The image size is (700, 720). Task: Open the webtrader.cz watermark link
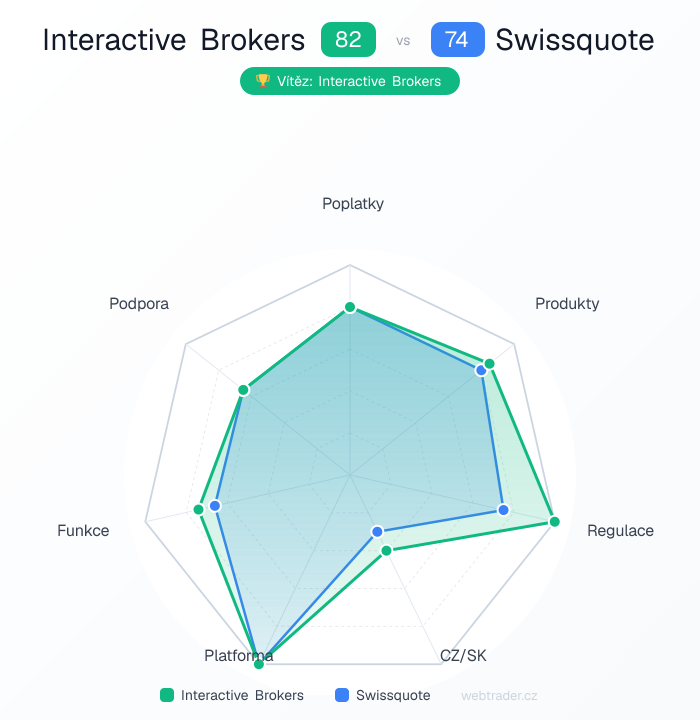(x=499, y=695)
